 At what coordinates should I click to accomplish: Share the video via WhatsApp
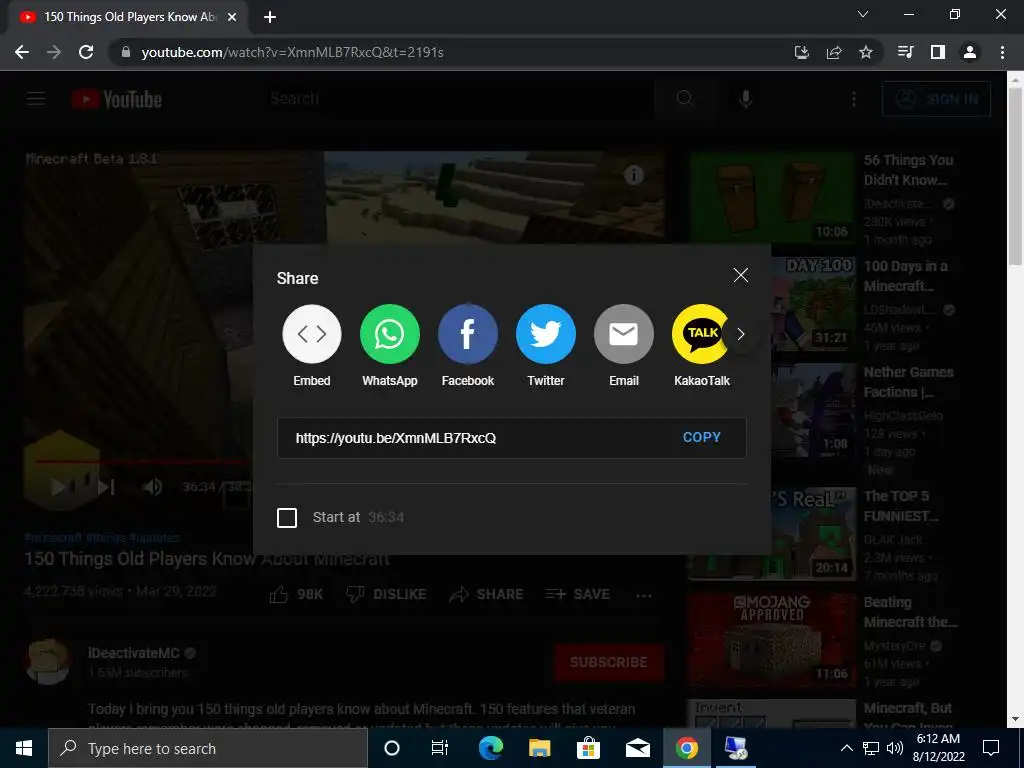[x=390, y=334]
